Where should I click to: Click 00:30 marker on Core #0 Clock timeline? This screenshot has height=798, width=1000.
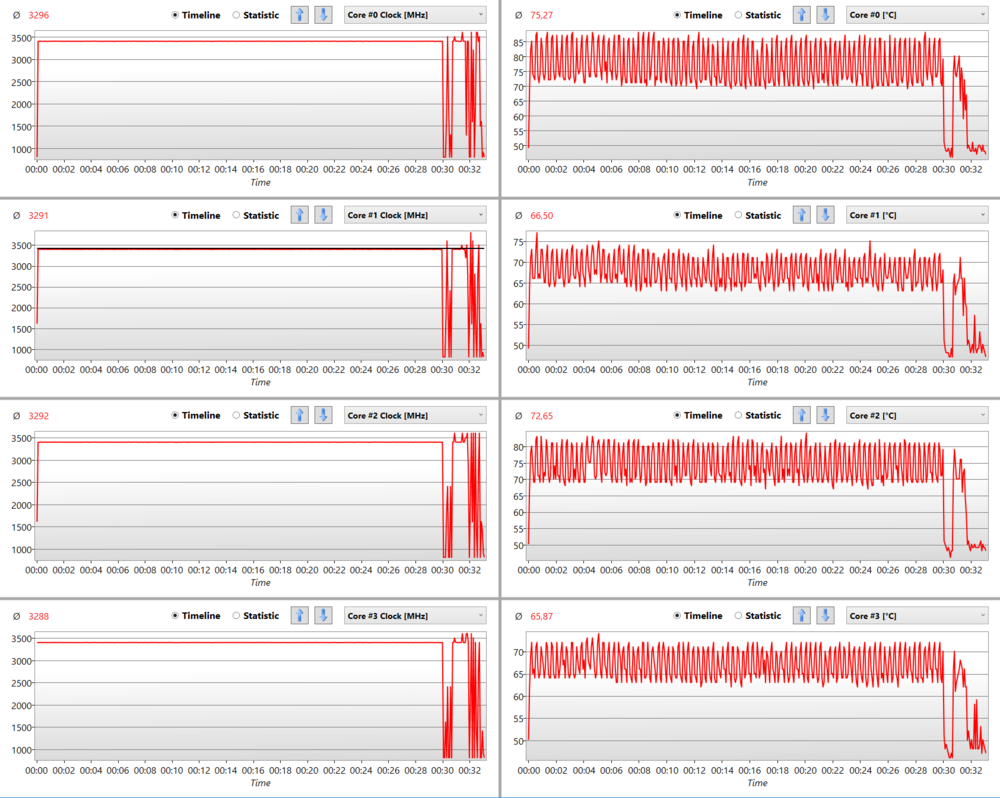(442, 169)
